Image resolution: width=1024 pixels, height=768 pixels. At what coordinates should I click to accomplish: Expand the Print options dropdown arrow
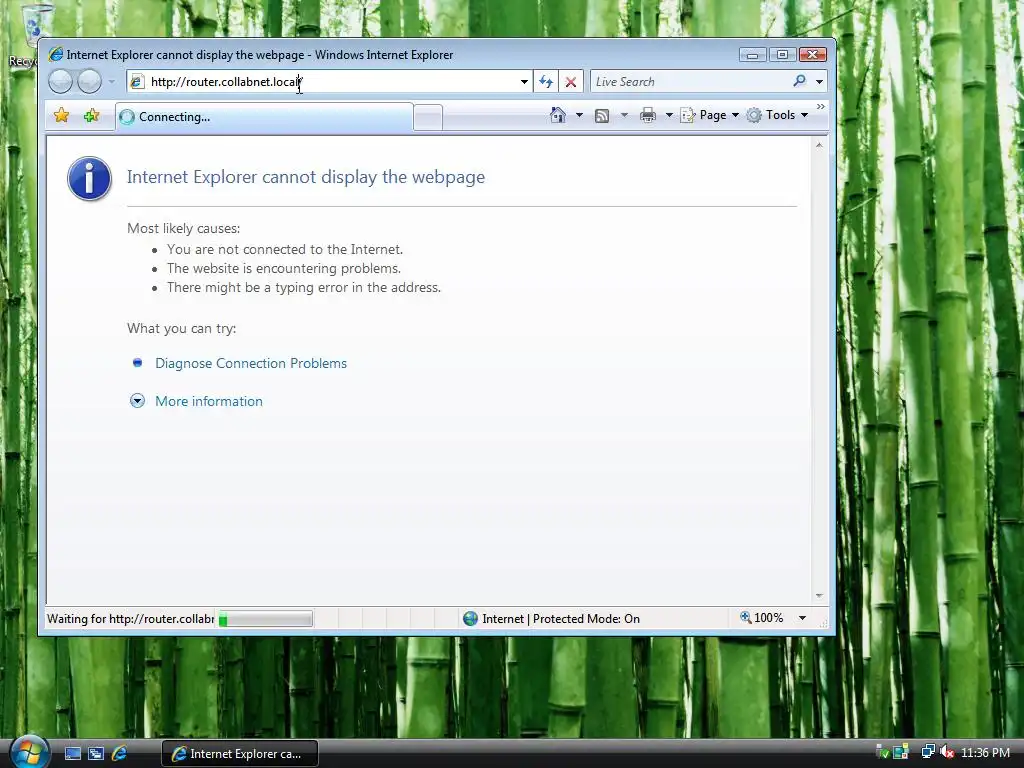[x=669, y=115]
